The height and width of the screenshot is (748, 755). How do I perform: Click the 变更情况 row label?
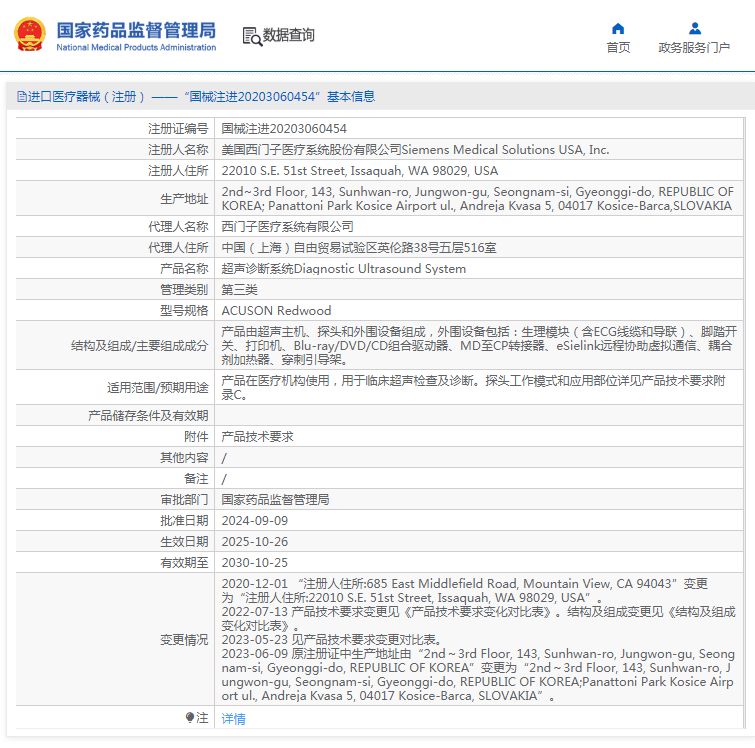pyautogui.click(x=184, y=639)
